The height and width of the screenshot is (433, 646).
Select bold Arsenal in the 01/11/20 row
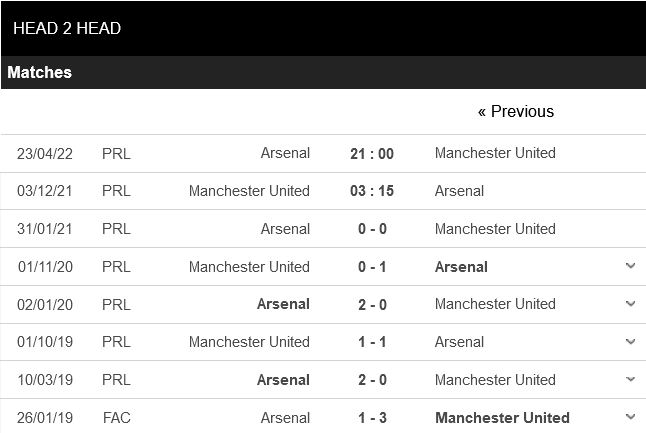(461, 267)
